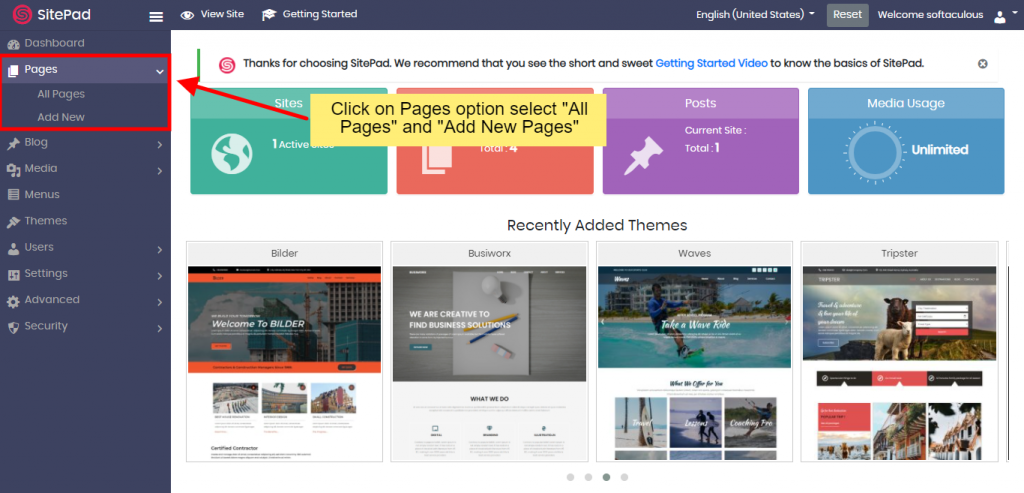
Task: Open the Getting Started Video link
Action: click(711, 63)
